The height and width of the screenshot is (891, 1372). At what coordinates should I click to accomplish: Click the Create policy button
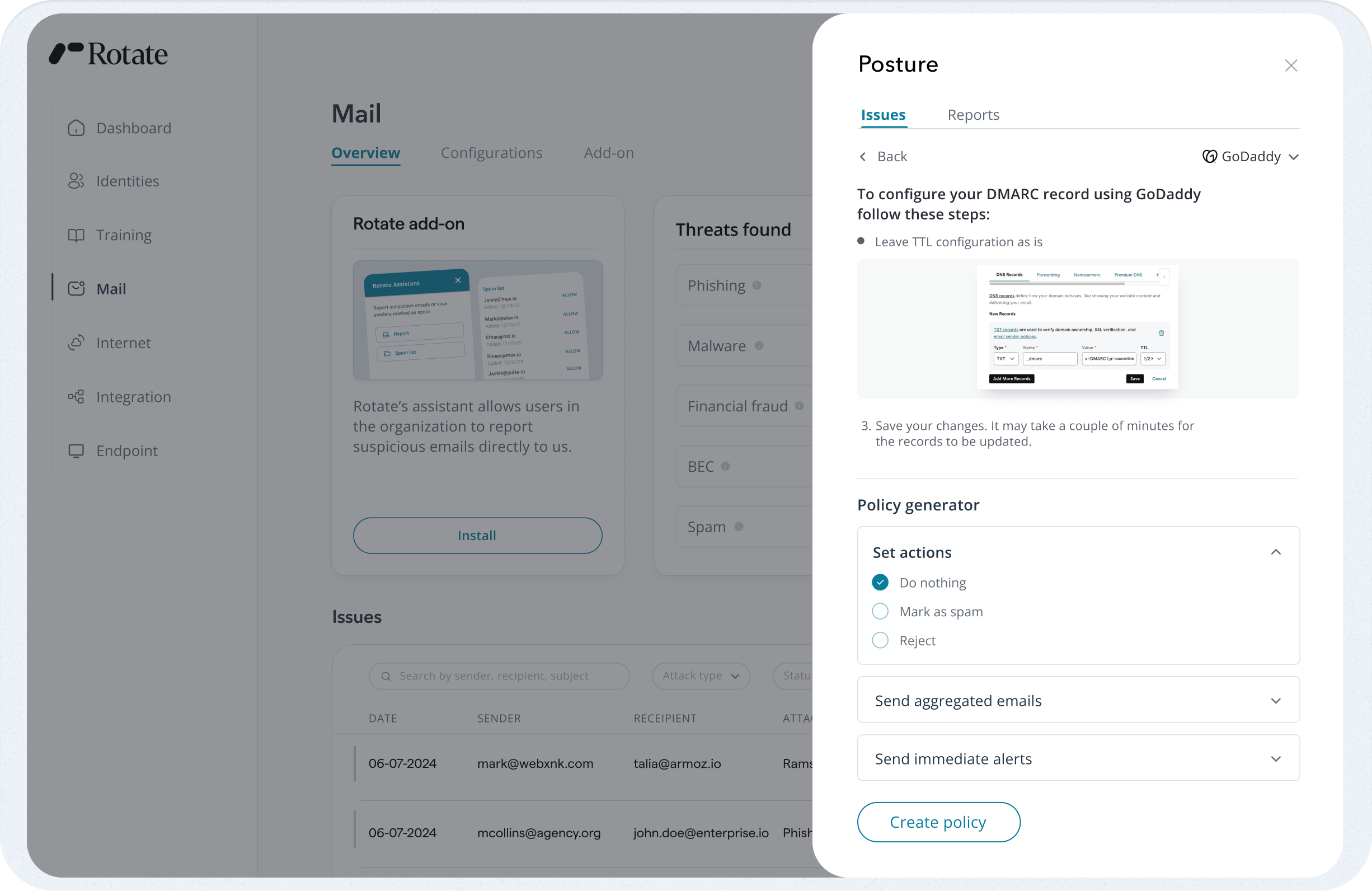(x=938, y=822)
